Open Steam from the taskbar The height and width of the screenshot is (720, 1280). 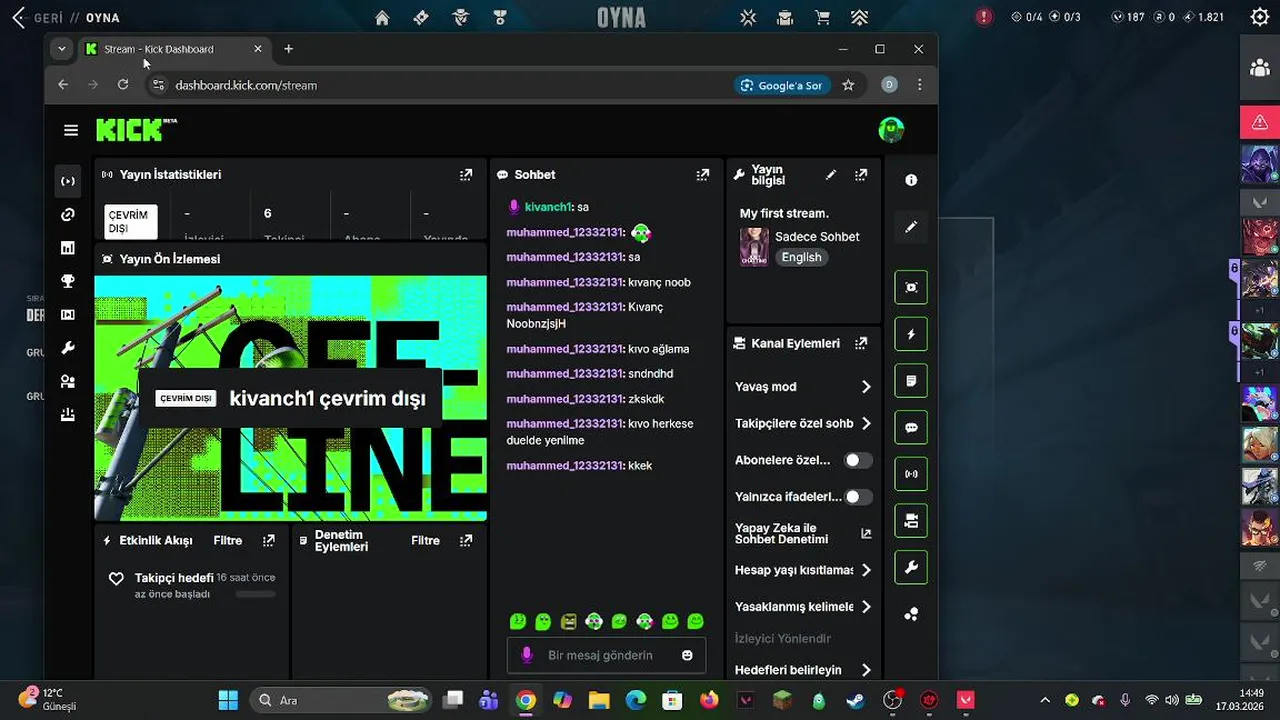855,700
